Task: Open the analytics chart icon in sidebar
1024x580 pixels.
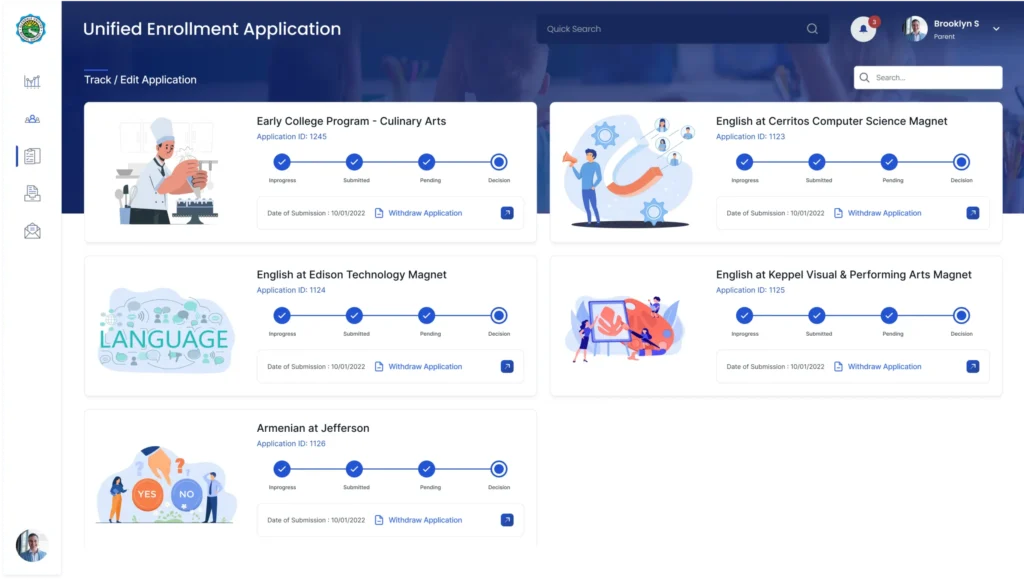Action: (x=32, y=82)
